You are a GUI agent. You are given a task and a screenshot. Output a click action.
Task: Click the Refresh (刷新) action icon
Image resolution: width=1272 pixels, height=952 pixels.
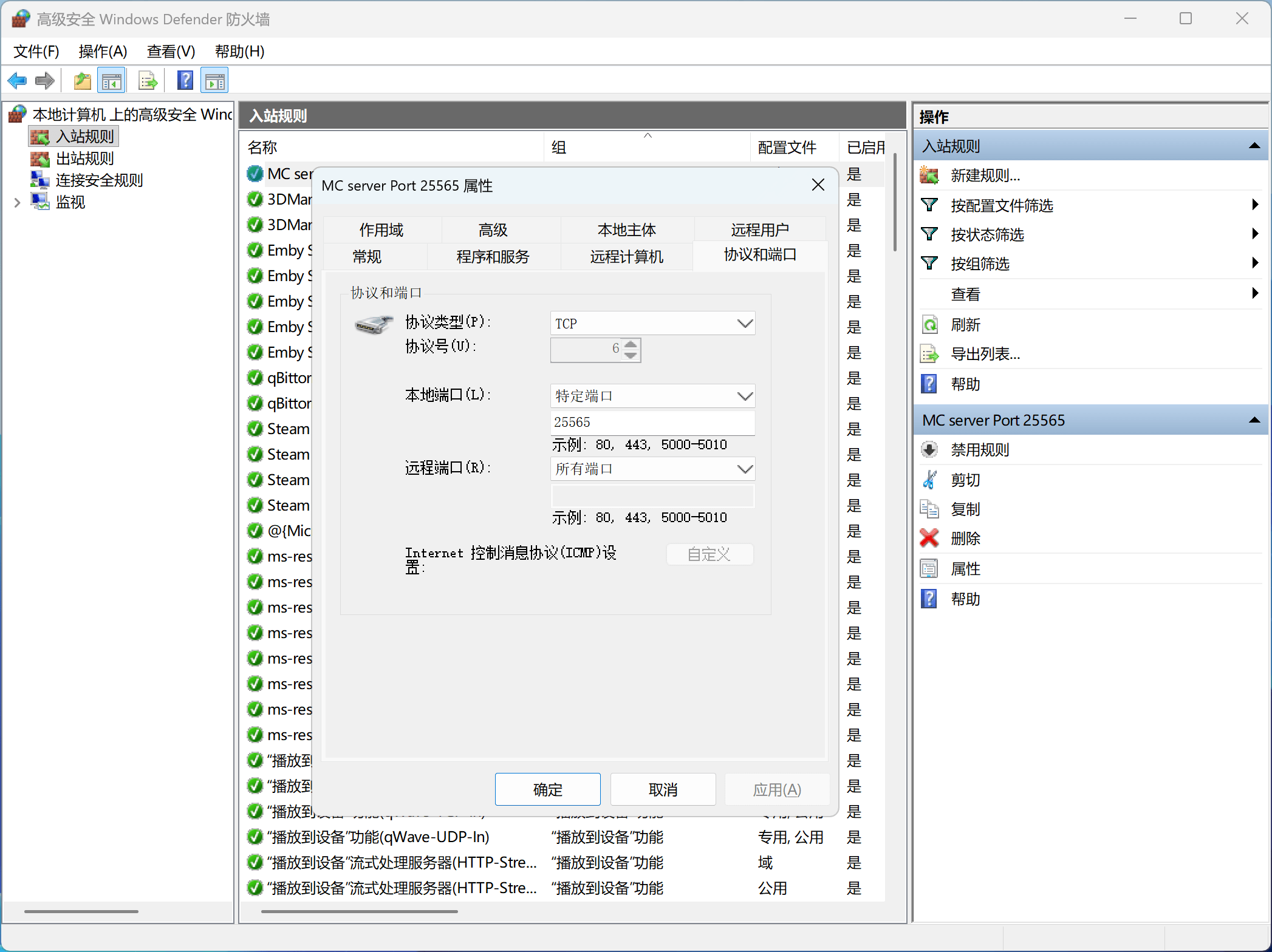coord(929,325)
